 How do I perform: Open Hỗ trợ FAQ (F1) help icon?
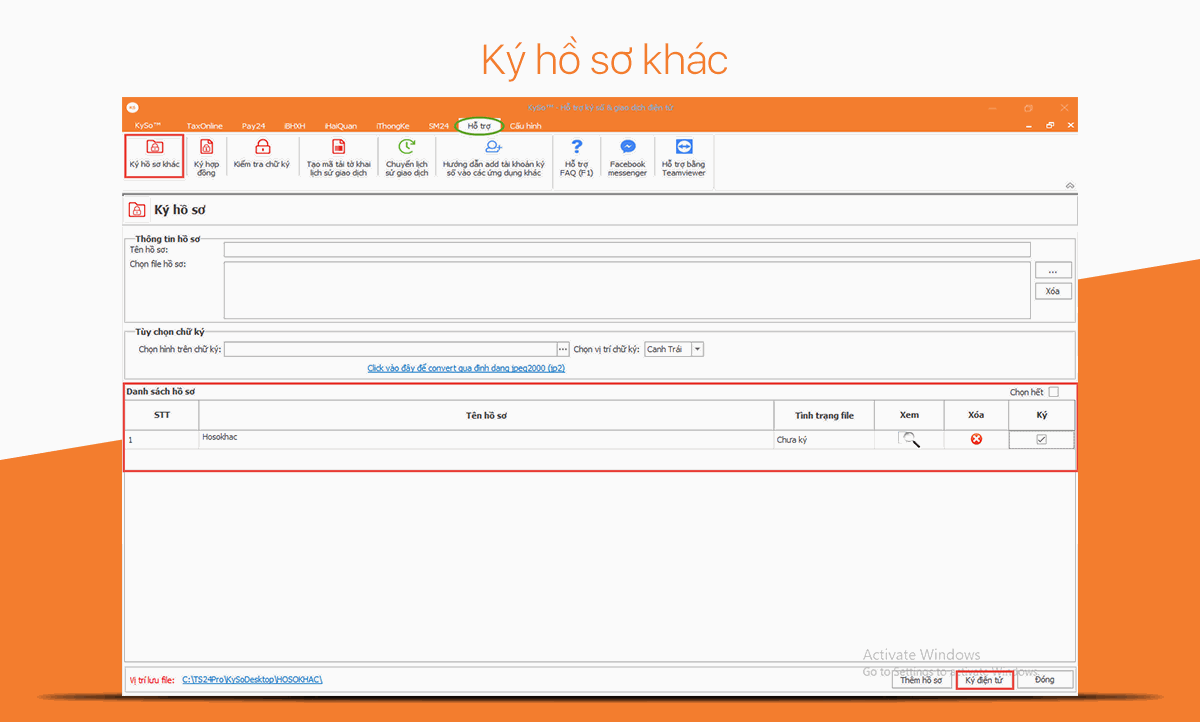[x=577, y=147]
